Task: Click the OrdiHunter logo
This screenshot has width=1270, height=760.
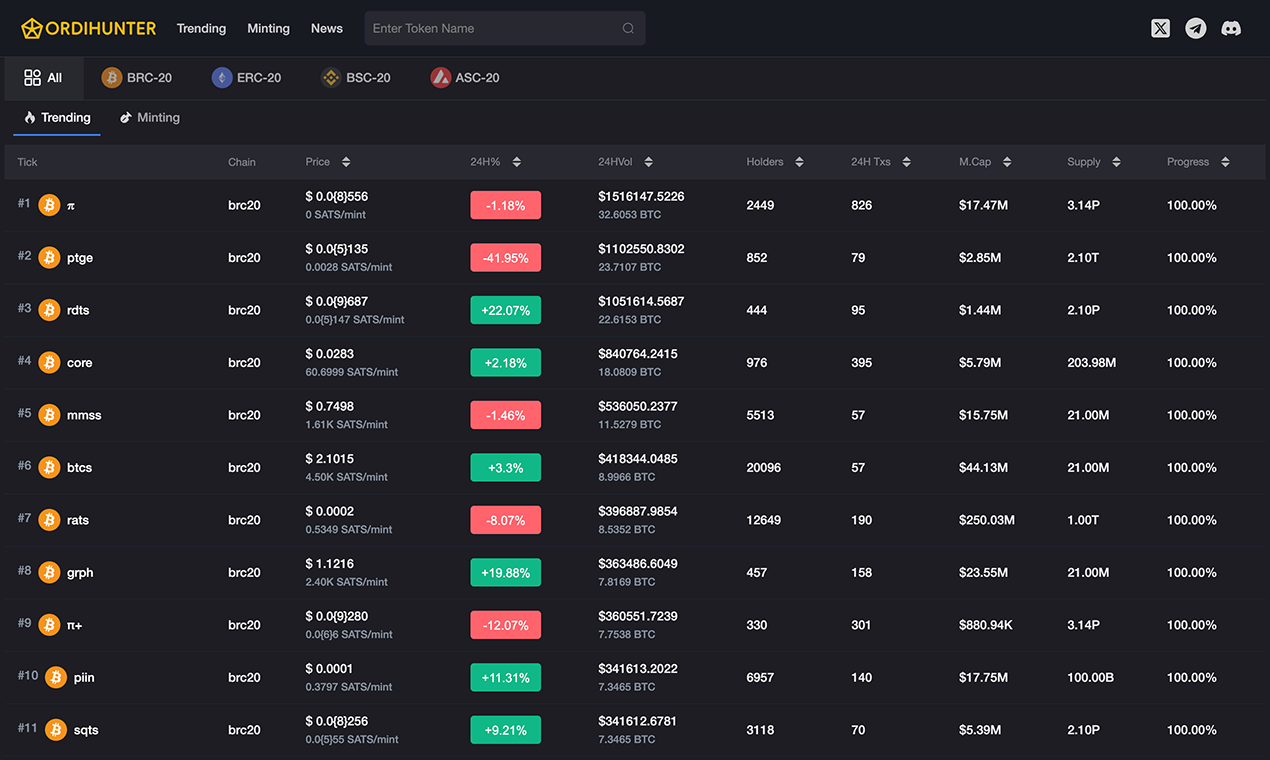Action: tap(89, 28)
